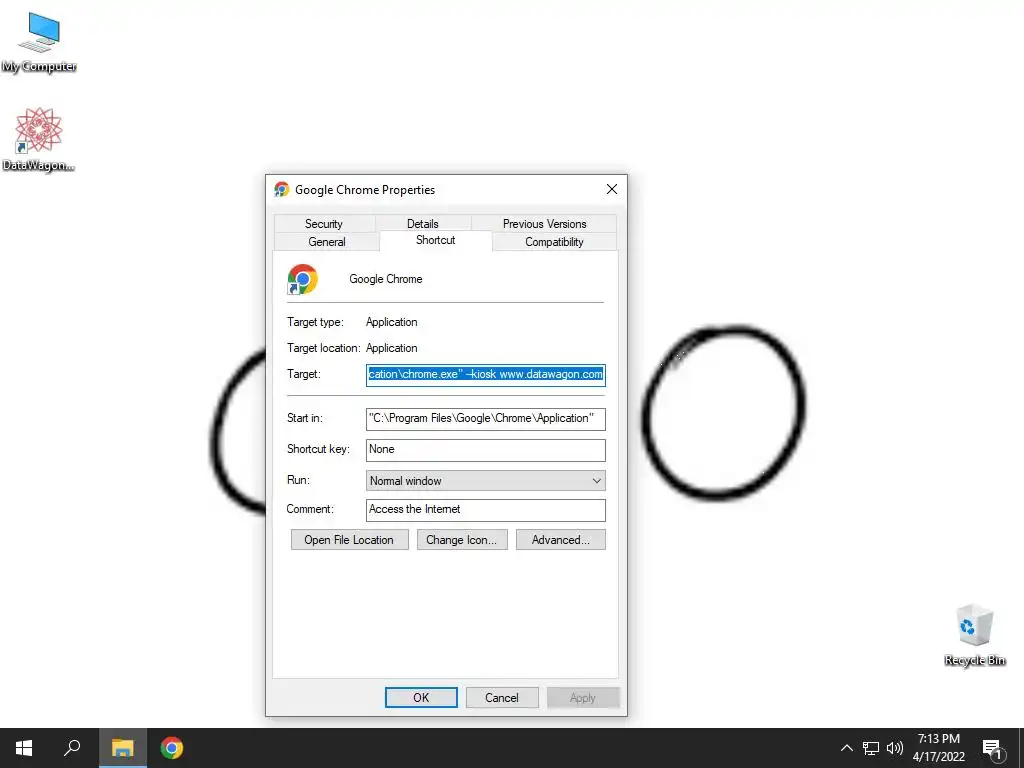Viewport: 1024px width, 768px height.
Task: Confirm with the OK button
Action: point(421,697)
